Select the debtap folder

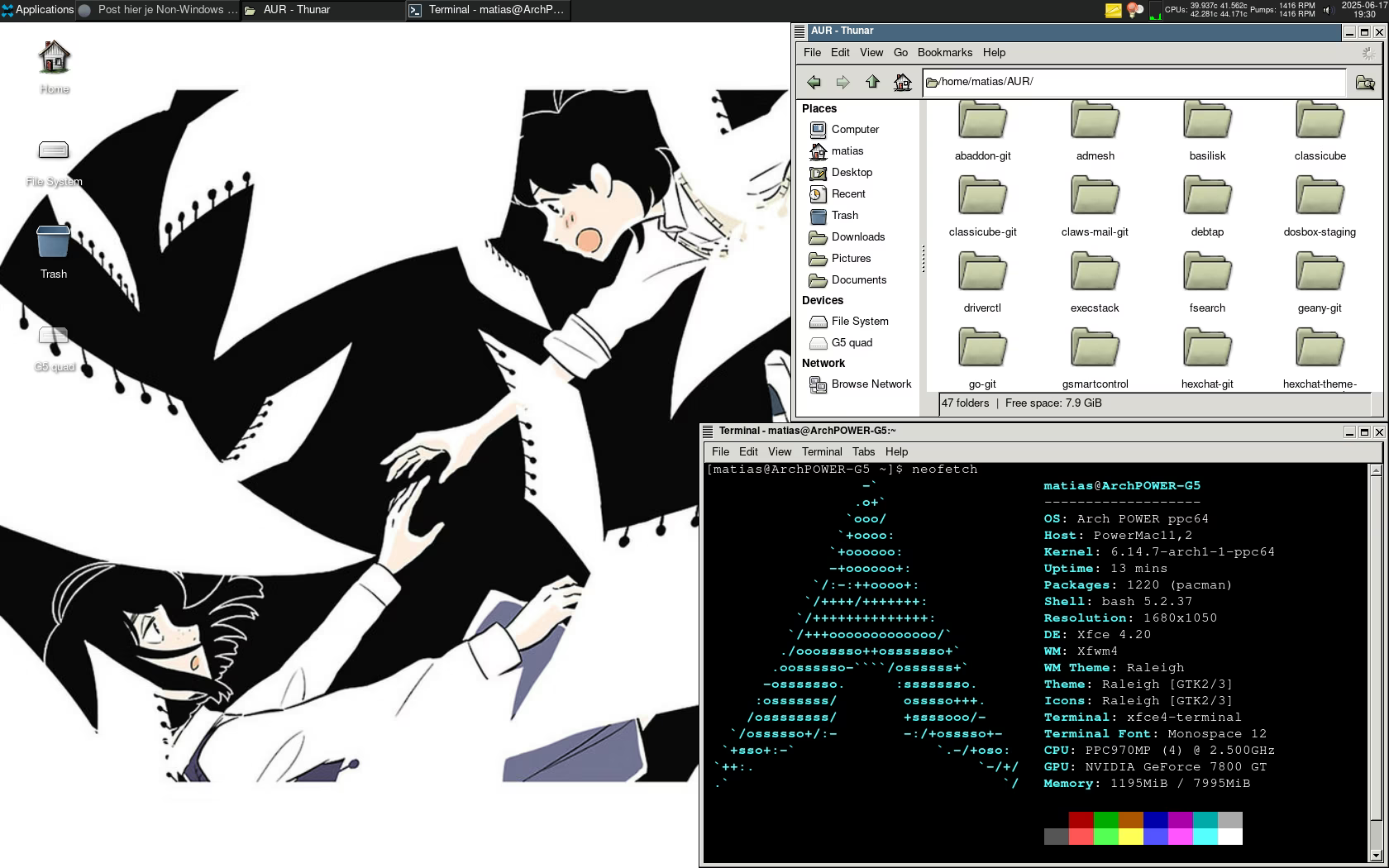pyautogui.click(x=1207, y=207)
